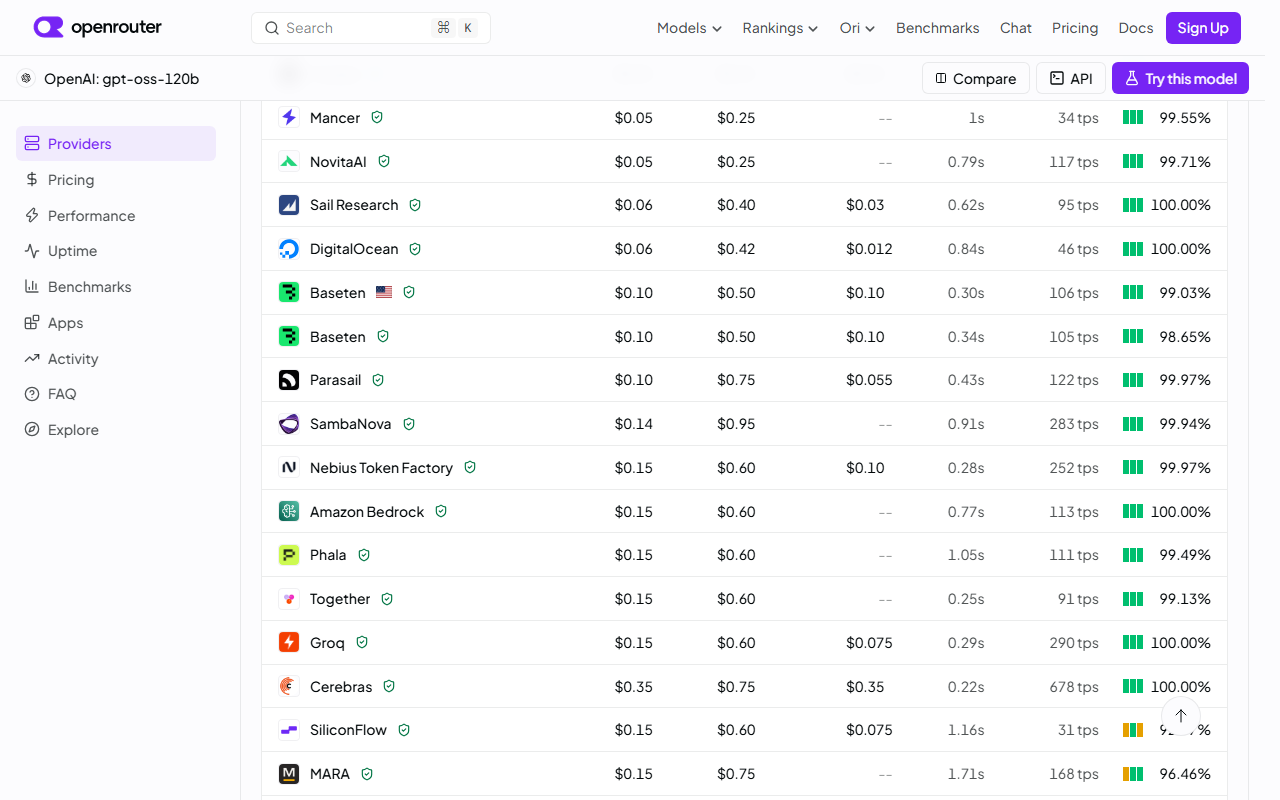Click the scroll-to-top arrow button
Image resolution: width=1280 pixels, height=800 pixels.
1181,716
